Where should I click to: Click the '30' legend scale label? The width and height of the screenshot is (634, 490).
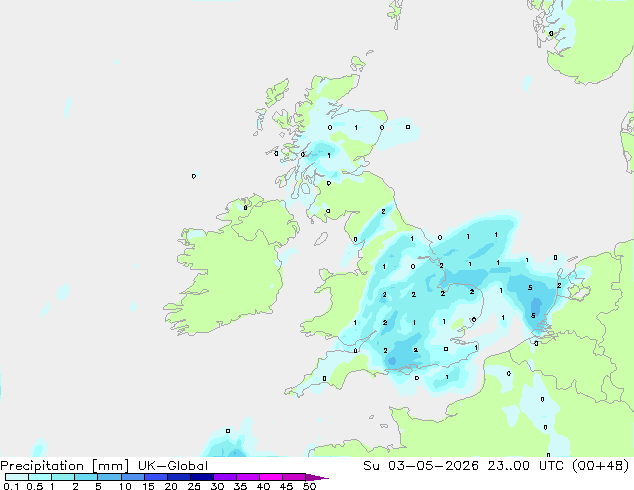[x=217, y=486]
